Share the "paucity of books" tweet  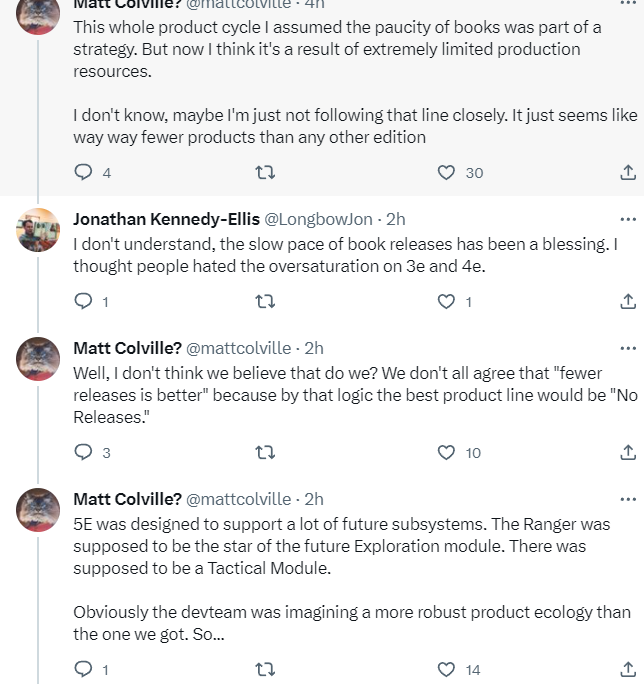[x=628, y=172]
